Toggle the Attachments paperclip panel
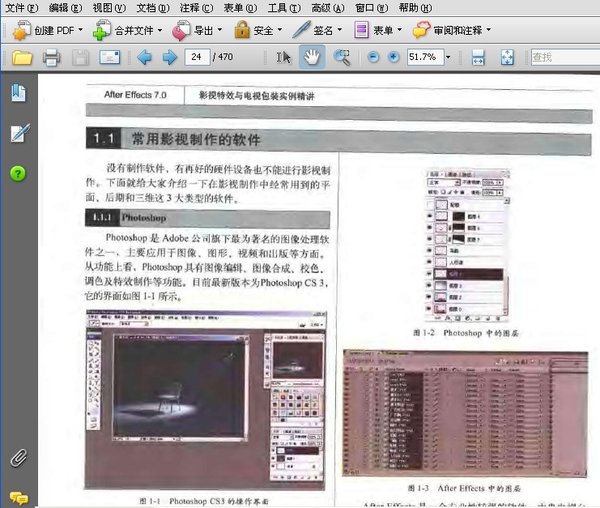 coord(18,458)
